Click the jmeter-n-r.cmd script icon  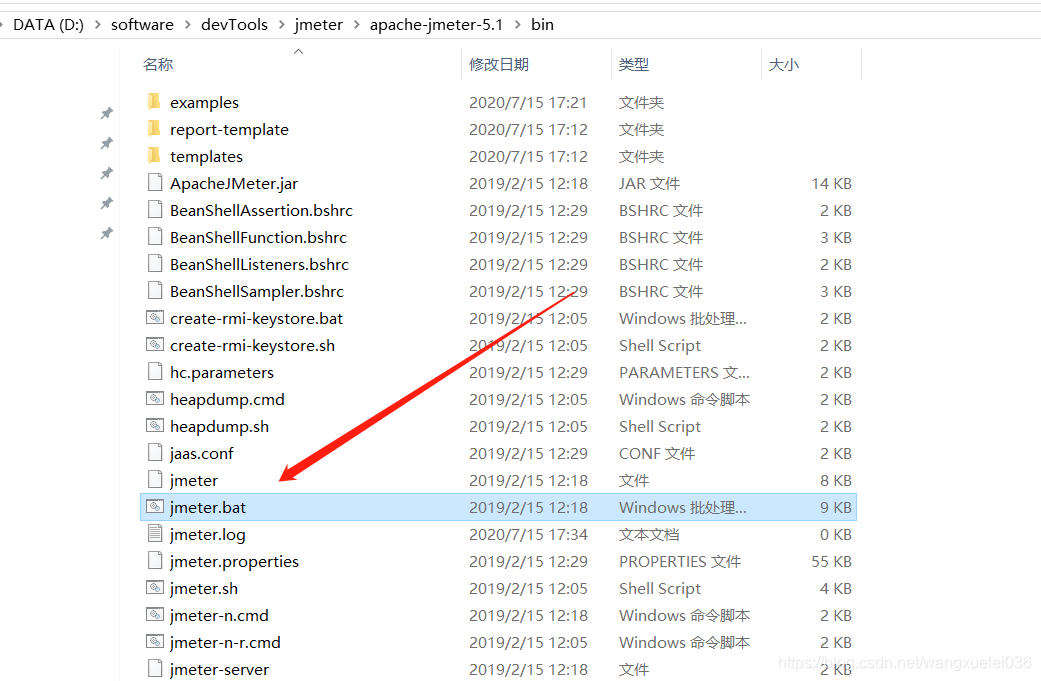coord(155,642)
